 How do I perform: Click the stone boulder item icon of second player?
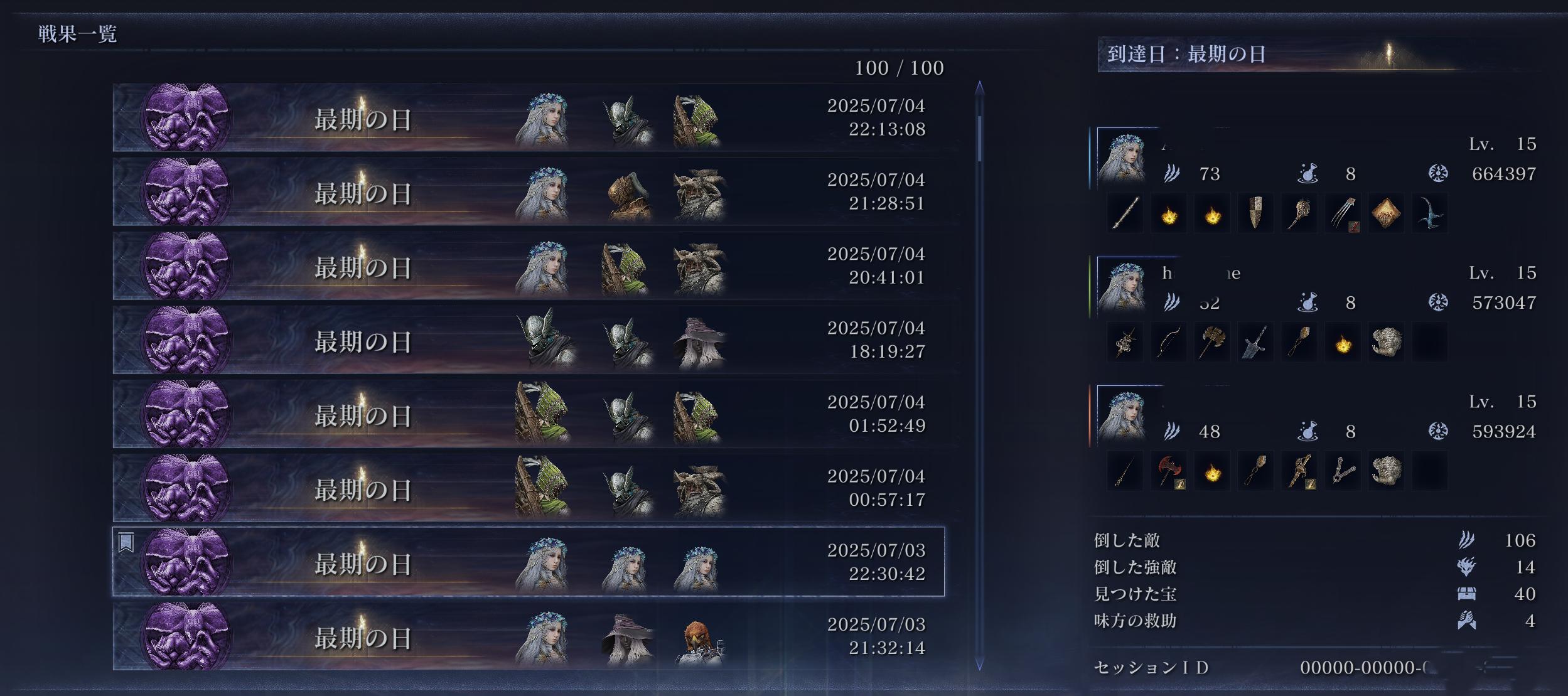click(x=1386, y=342)
